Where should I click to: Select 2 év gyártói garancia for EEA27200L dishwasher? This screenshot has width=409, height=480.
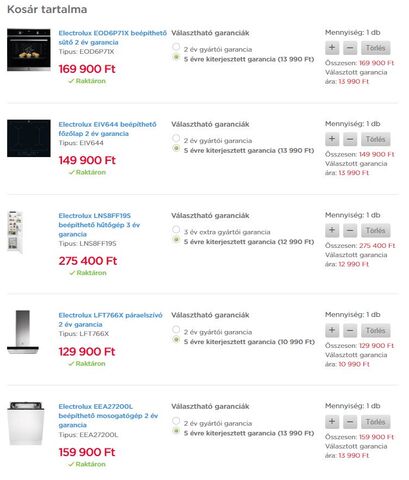[x=176, y=421]
